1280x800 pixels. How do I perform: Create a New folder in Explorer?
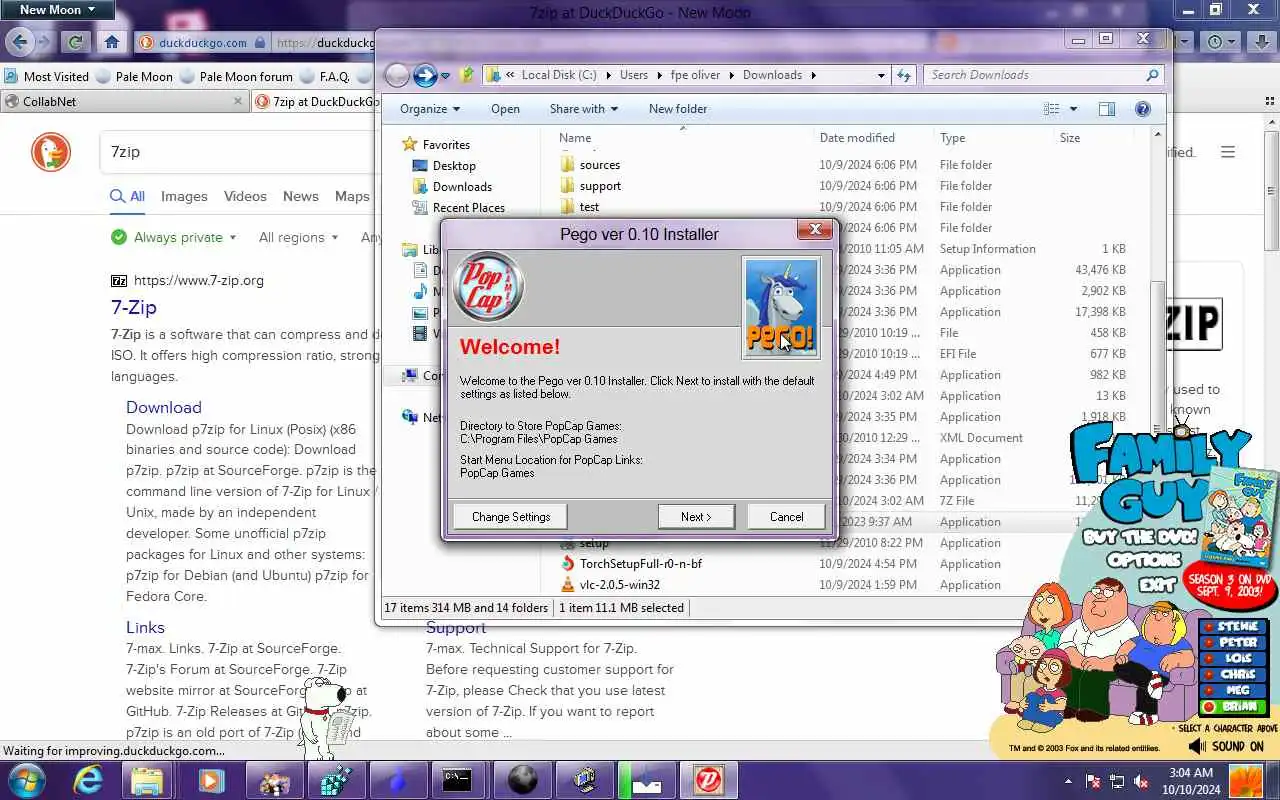click(x=678, y=109)
